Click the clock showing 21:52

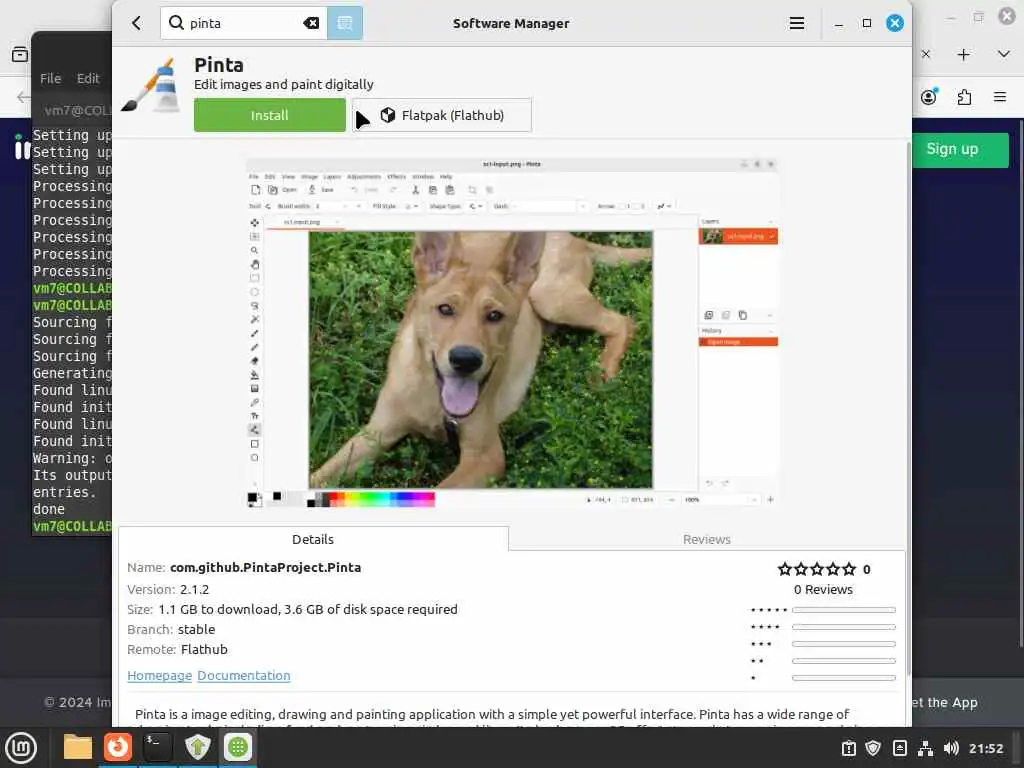[x=985, y=748]
